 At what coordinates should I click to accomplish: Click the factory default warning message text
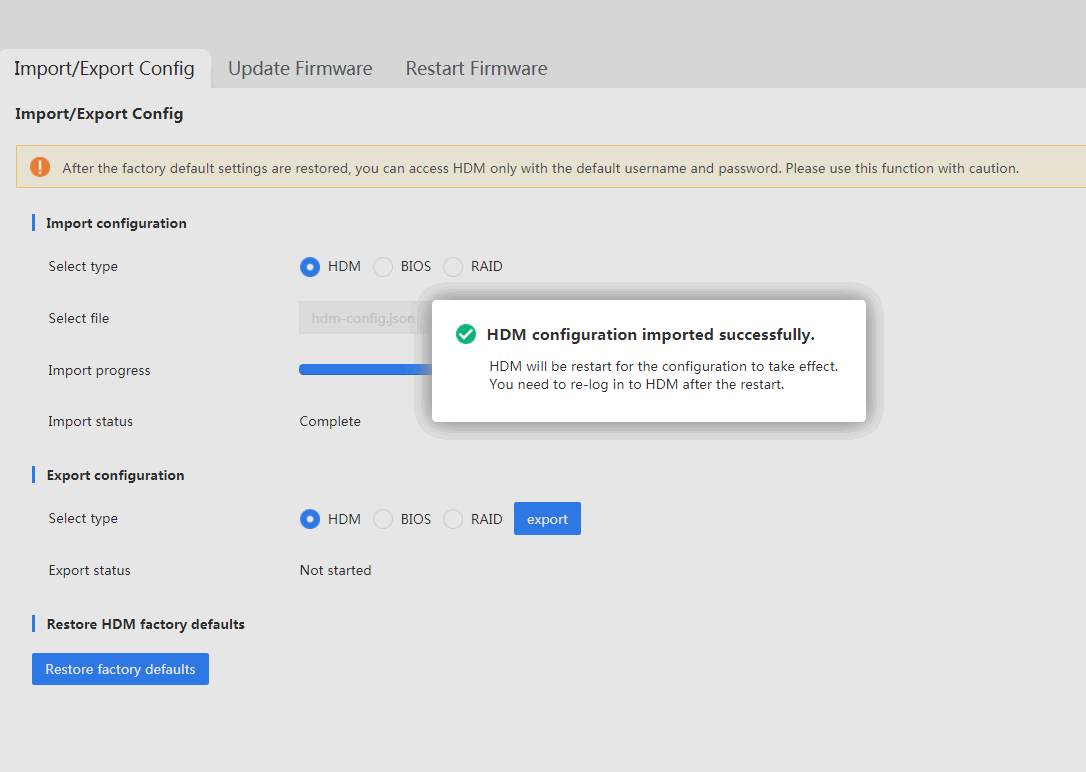[x=540, y=168]
